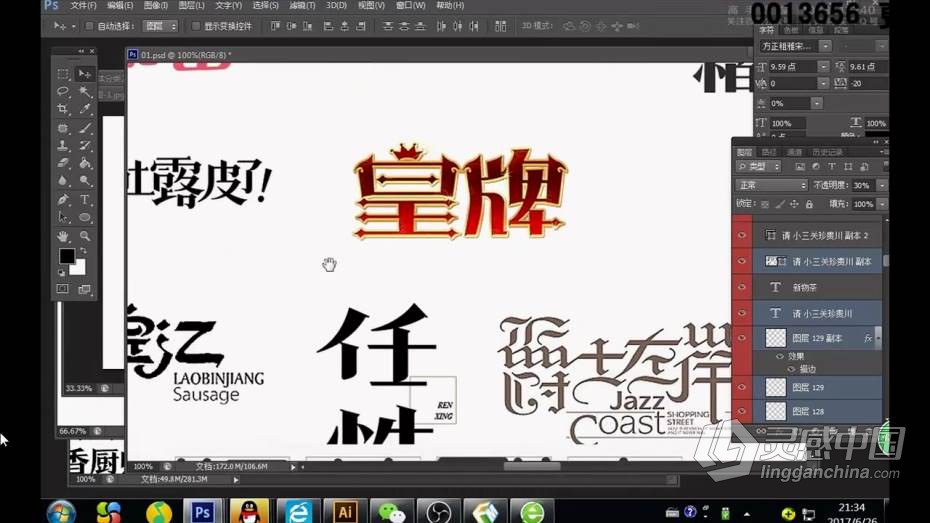Select the Move tool in the toolbox
Viewport: 930px width, 523px height.
(x=85, y=74)
